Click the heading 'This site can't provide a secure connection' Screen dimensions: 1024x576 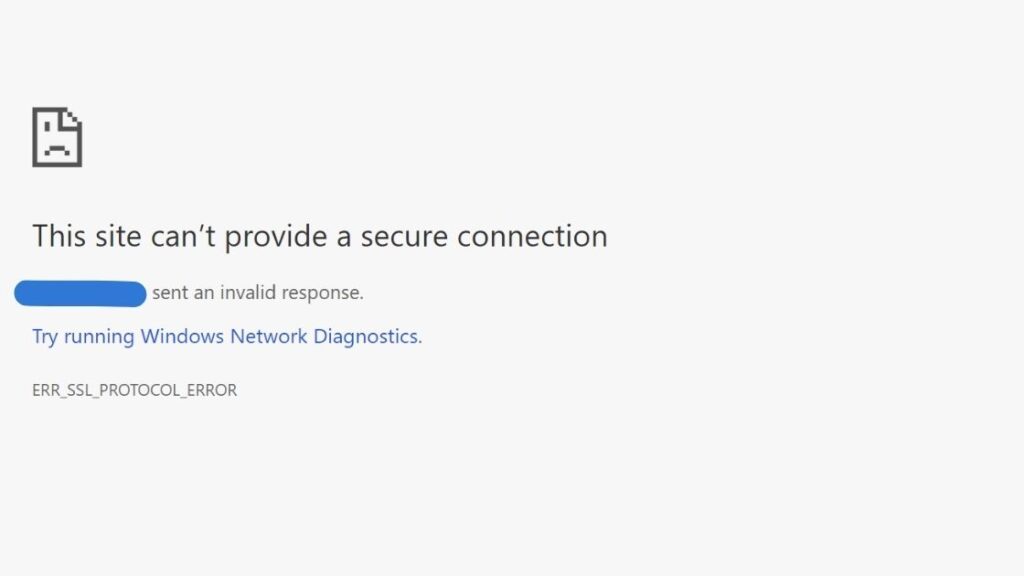318,237
